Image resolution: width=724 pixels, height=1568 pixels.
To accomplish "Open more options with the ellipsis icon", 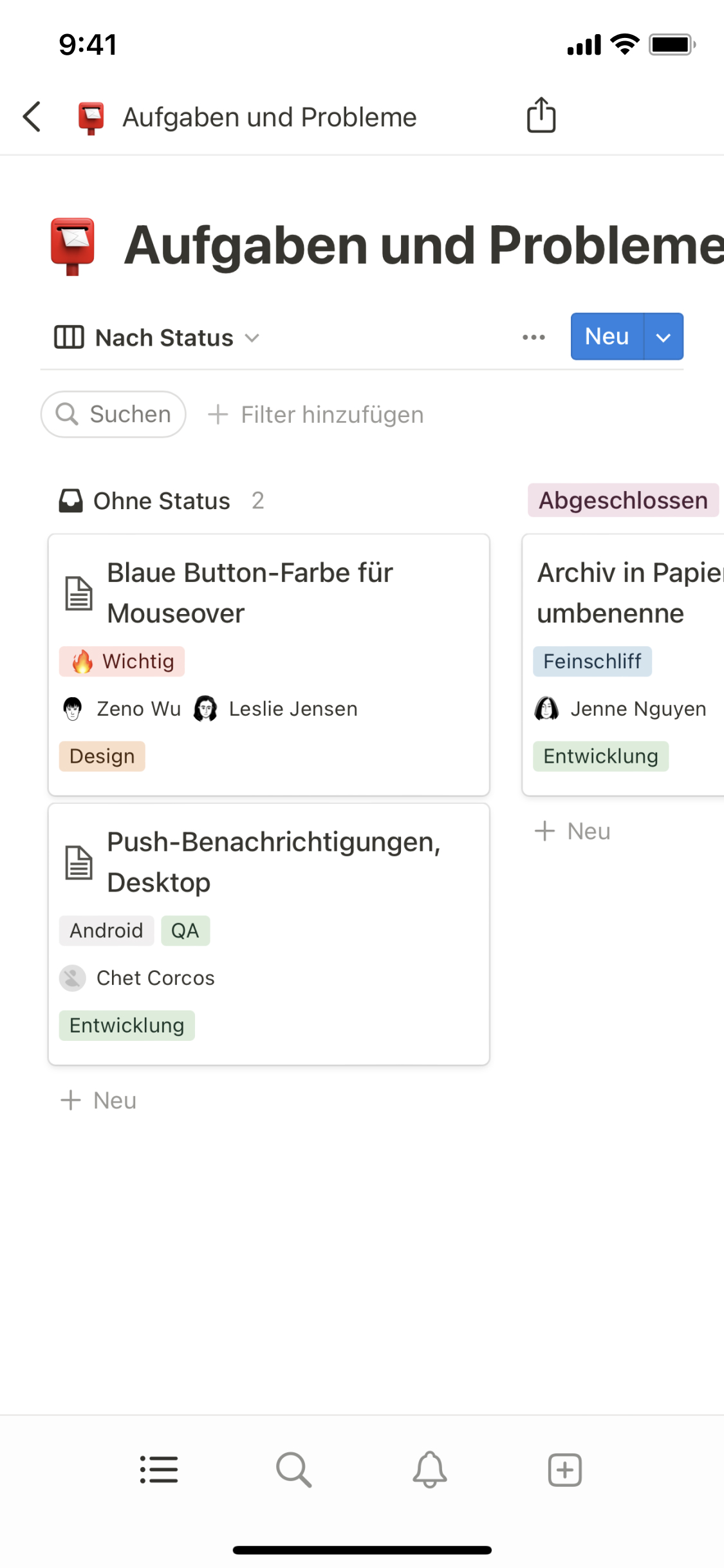I will click(x=534, y=337).
